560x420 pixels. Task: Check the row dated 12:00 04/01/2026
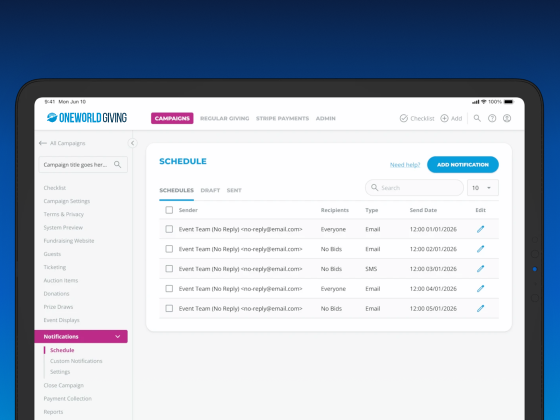tap(169, 289)
